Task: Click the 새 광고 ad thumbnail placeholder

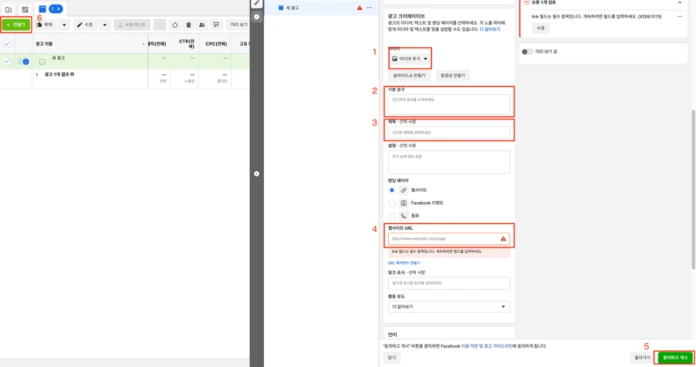Action: coord(42,62)
